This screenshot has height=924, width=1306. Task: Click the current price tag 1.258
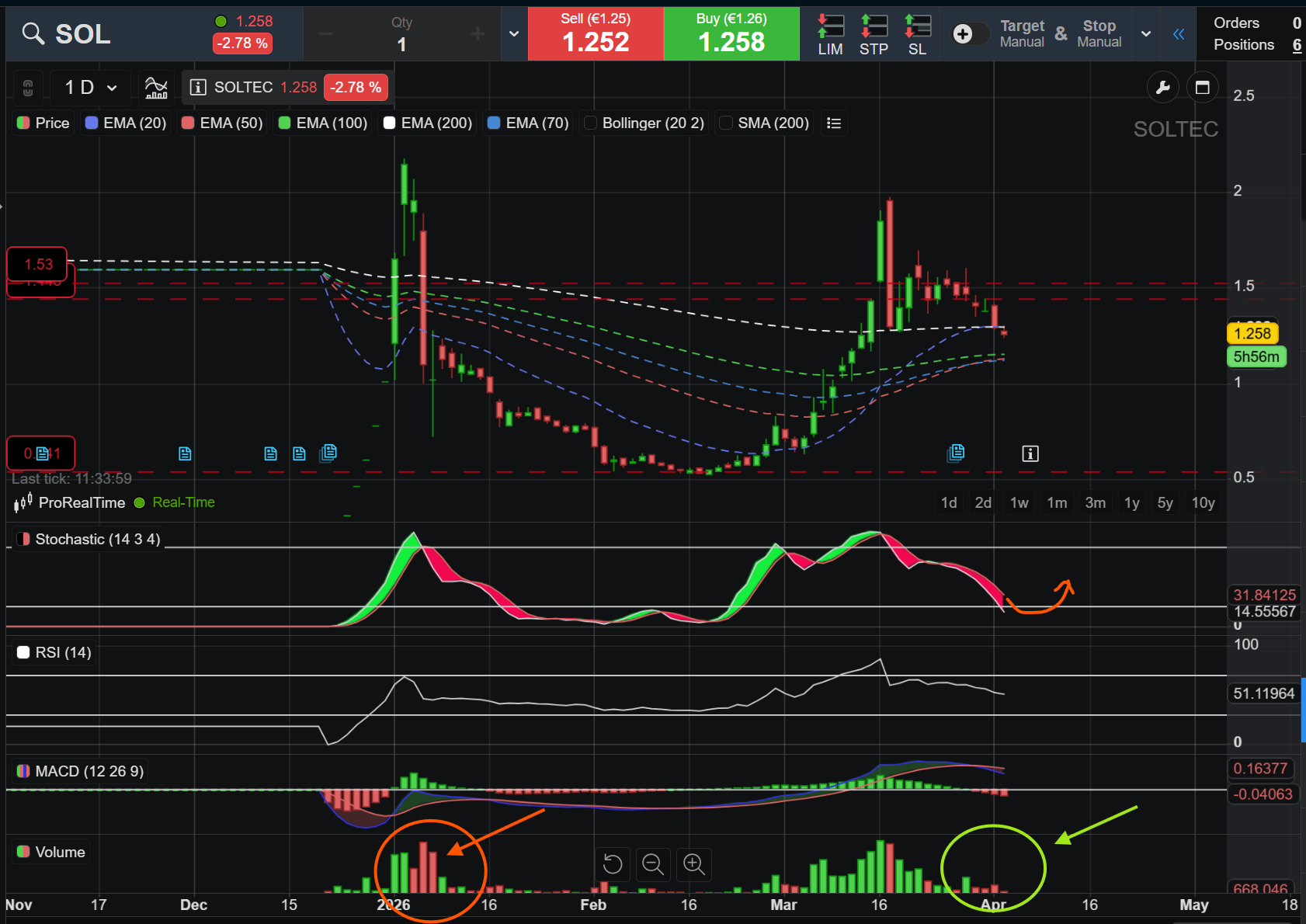click(x=1252, y=334)
